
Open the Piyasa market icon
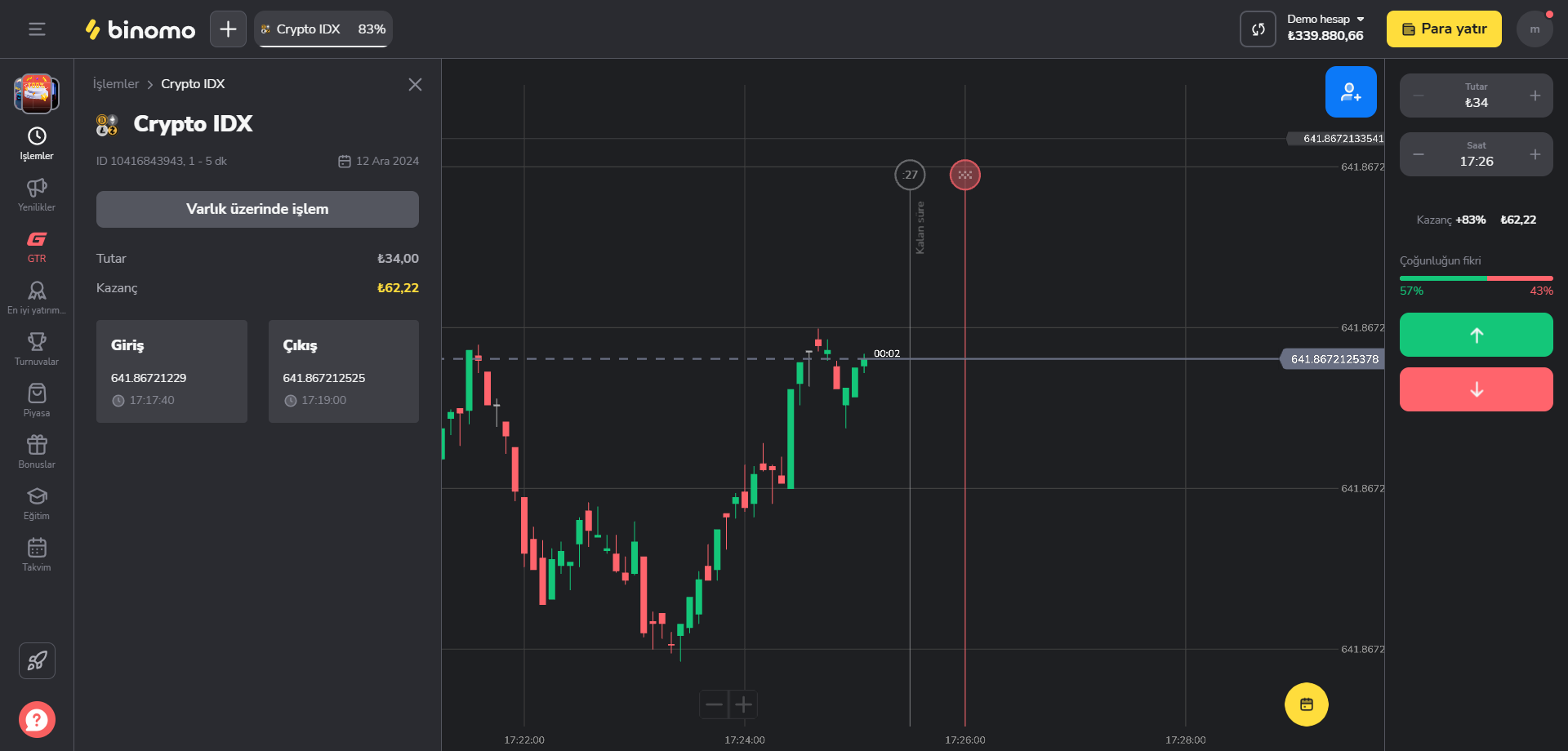coord(37,400)
